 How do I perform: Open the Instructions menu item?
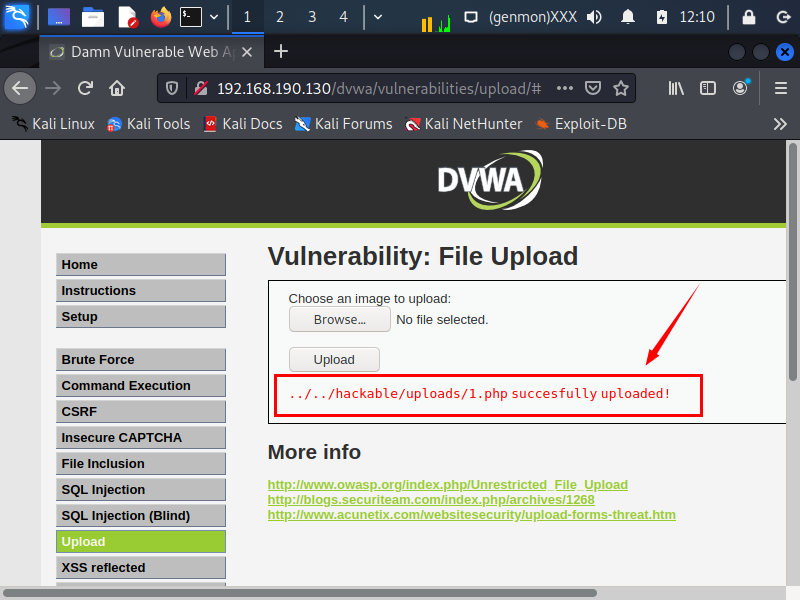[x=141, y=290]
